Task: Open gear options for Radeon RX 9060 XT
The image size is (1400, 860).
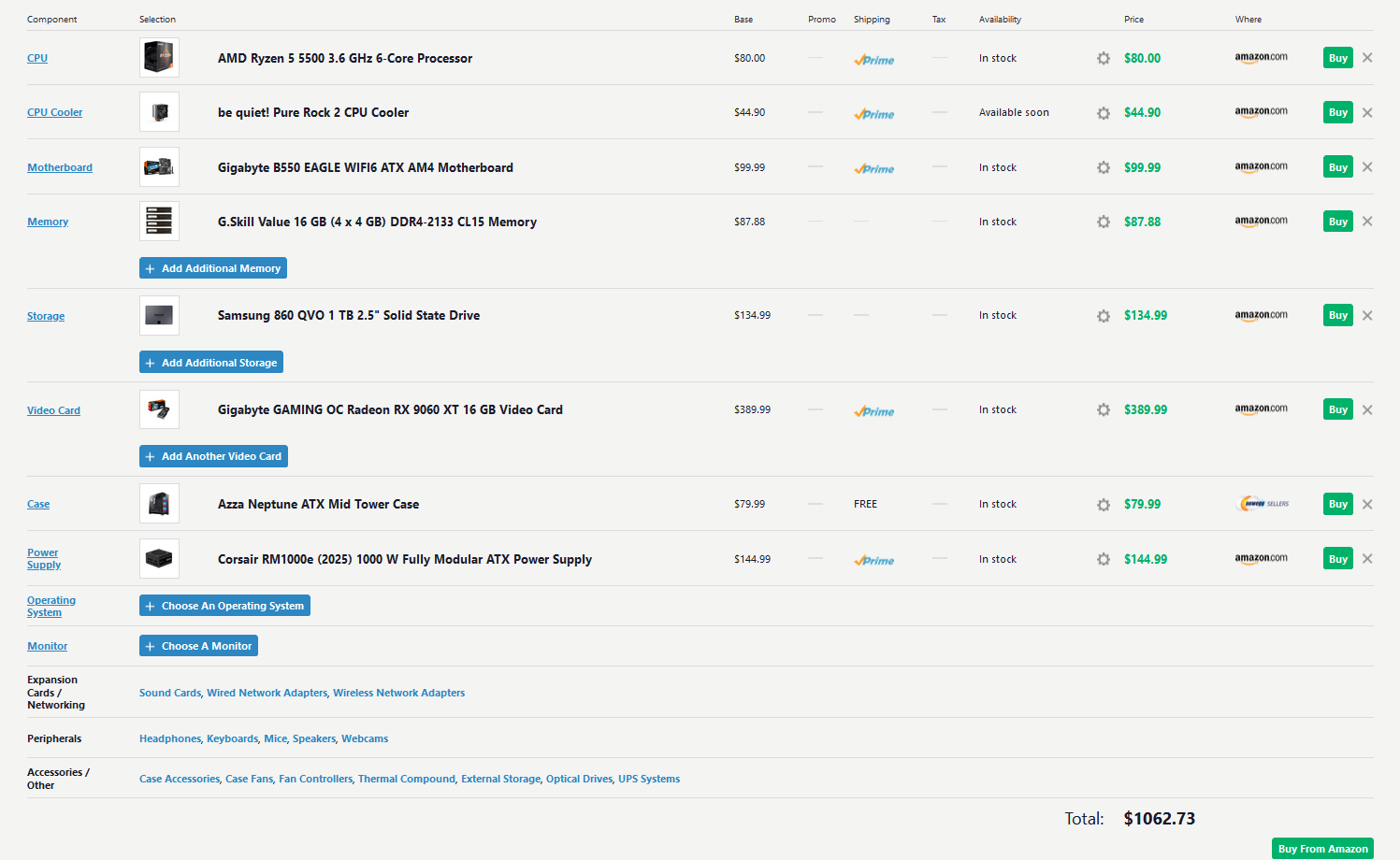Action: [x=1104, y=409]
